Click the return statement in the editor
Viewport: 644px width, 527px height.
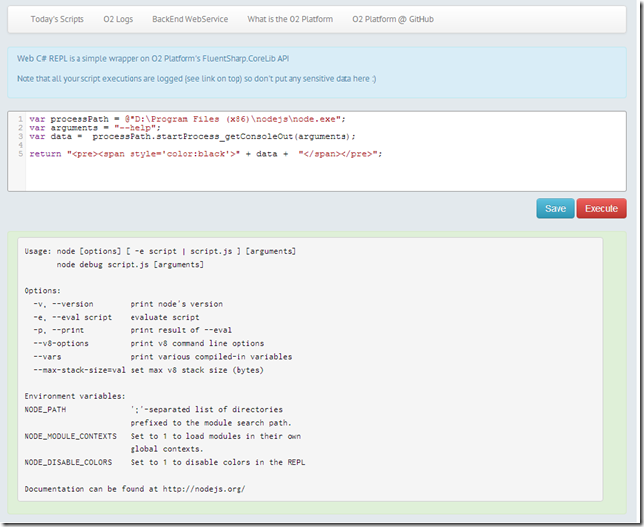pyautogui.click(x=205, y=154)
